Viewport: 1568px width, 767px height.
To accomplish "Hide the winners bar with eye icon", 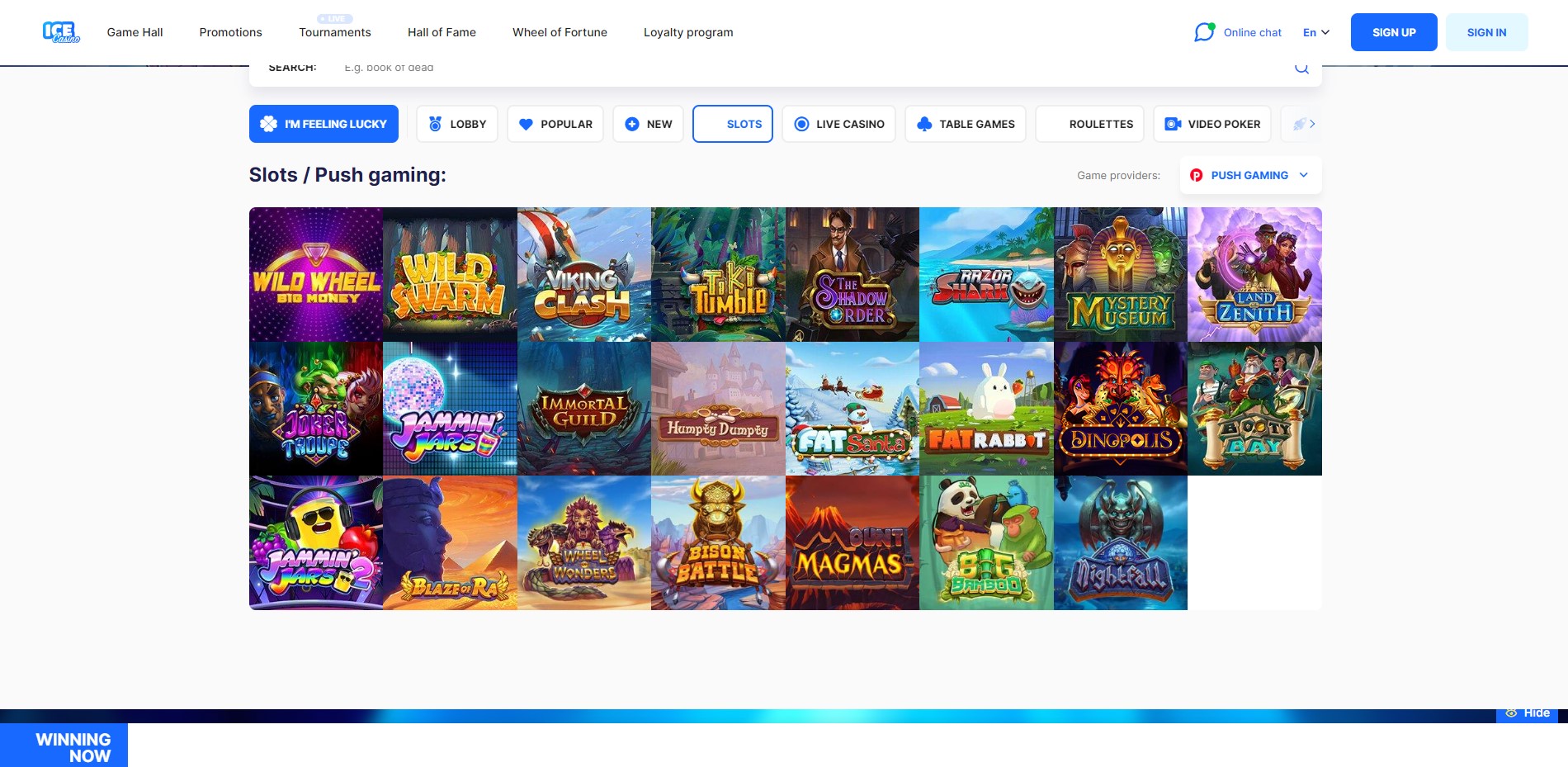I will [x=1527, y=713].
